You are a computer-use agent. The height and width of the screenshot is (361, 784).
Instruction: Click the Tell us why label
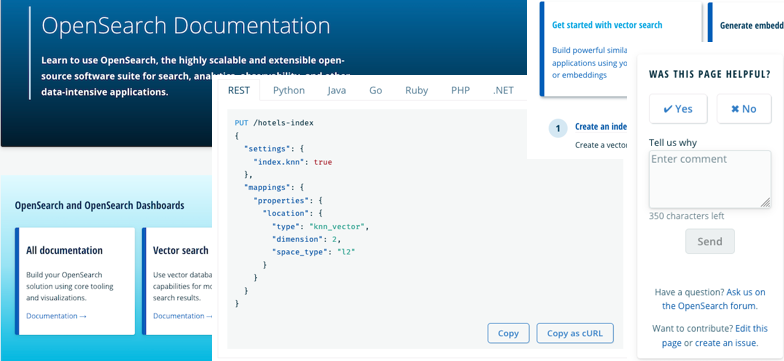[x=673, y=143]
